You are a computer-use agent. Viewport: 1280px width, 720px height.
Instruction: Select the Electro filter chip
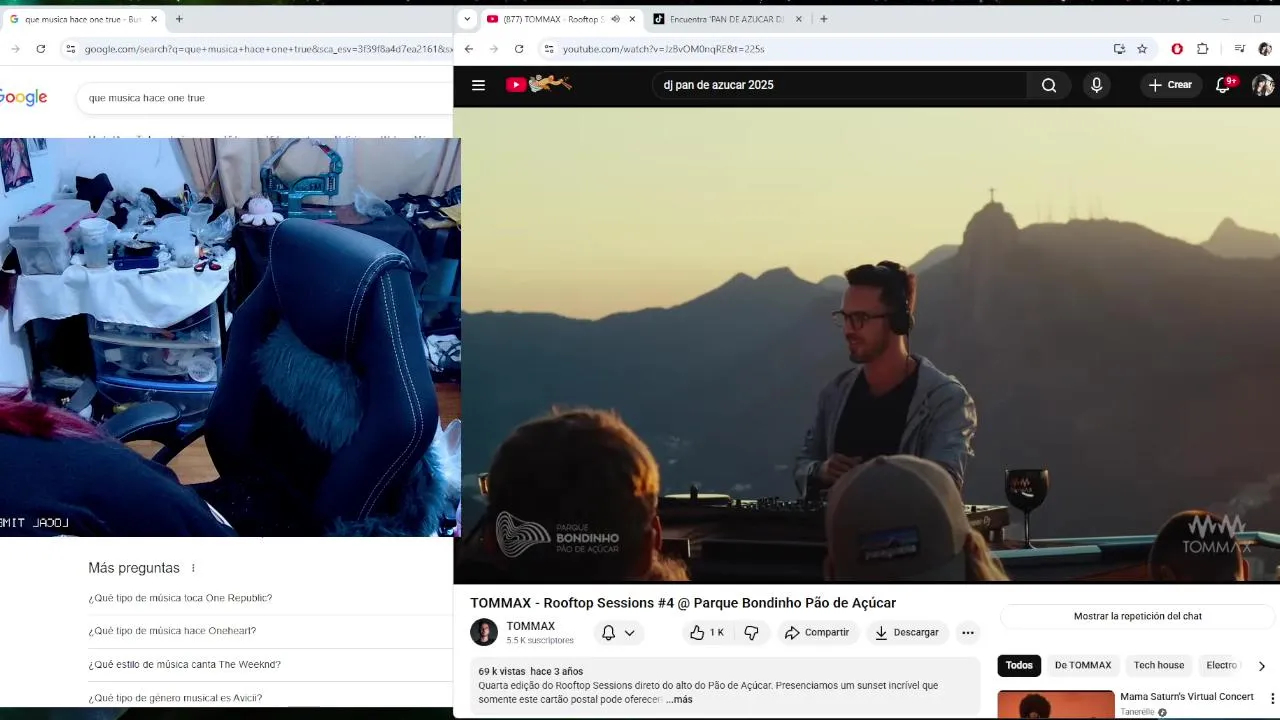(x=1221, y=665)
